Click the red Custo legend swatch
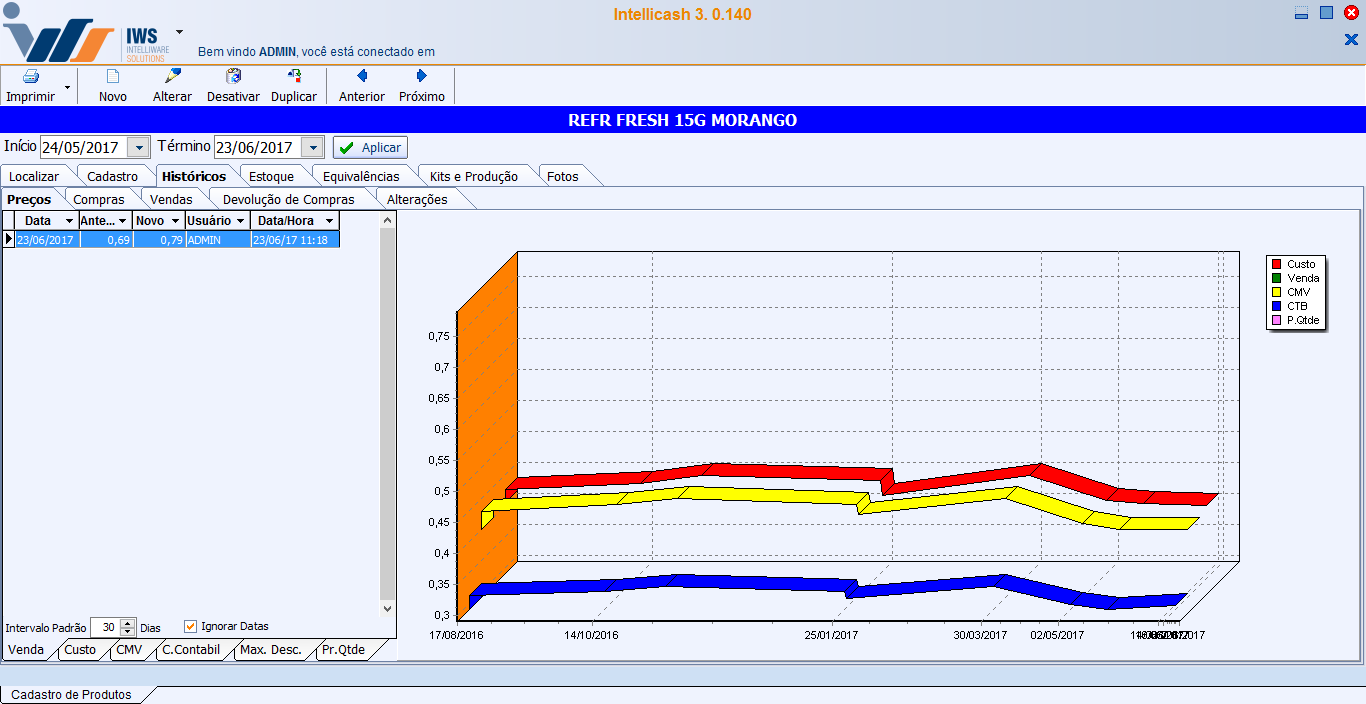 1276,264
